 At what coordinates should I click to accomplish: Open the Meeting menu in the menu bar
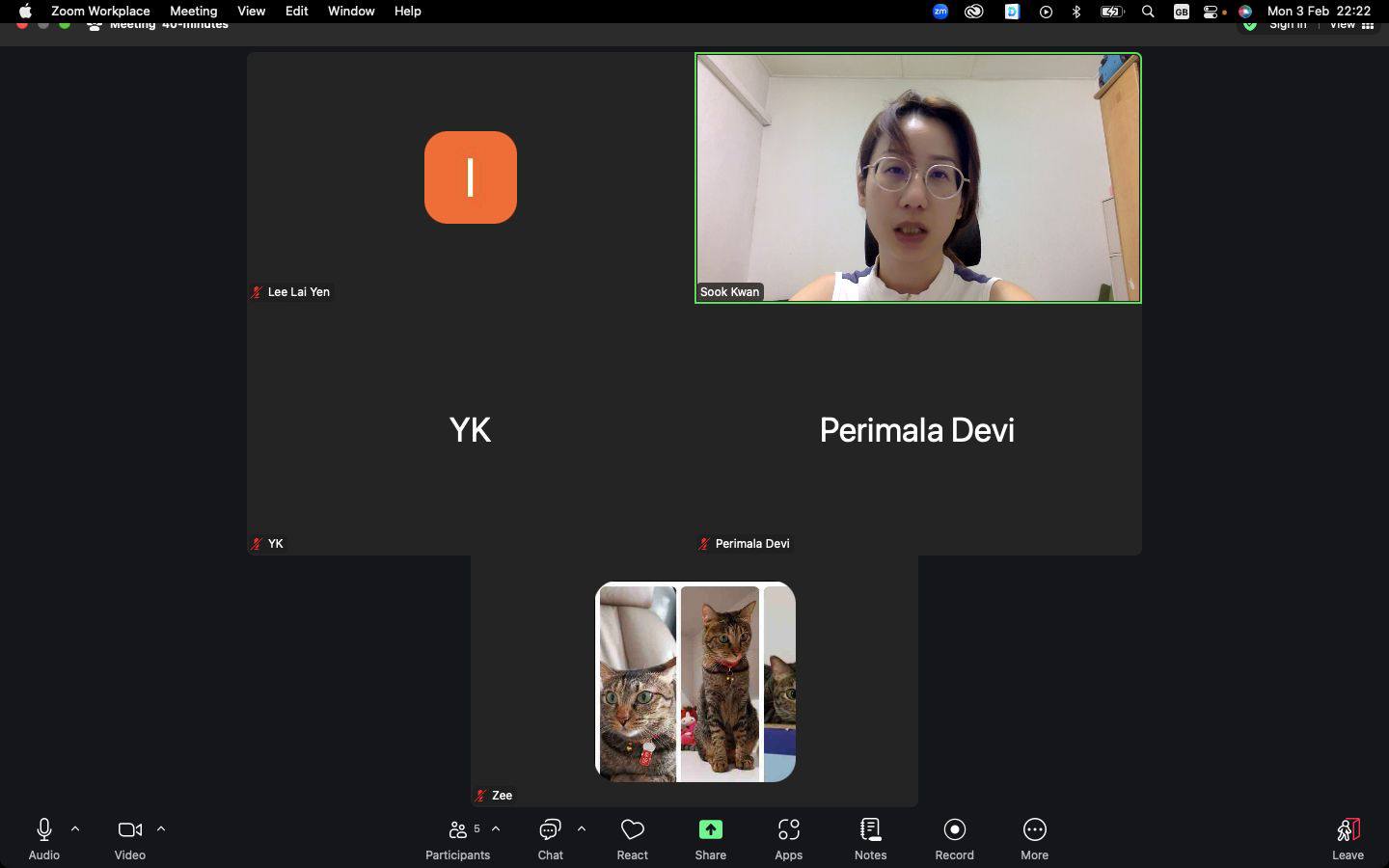point(193,11)
